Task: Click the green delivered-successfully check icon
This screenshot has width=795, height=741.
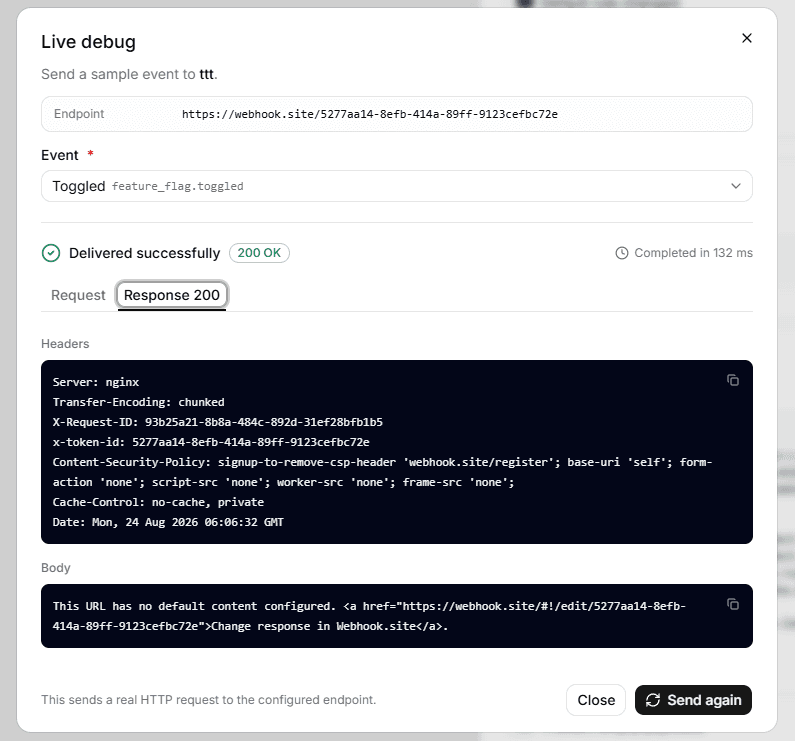Action: 51,253
